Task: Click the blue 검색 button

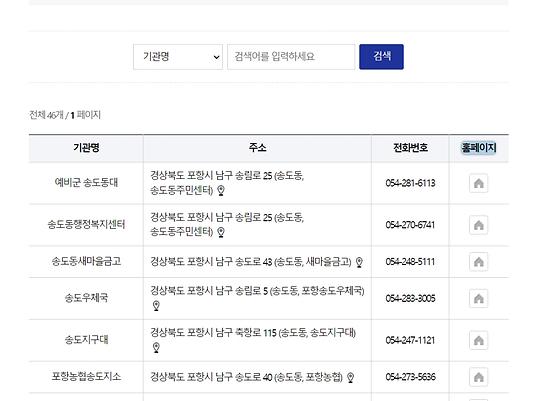Action: [x=381, y=57]
